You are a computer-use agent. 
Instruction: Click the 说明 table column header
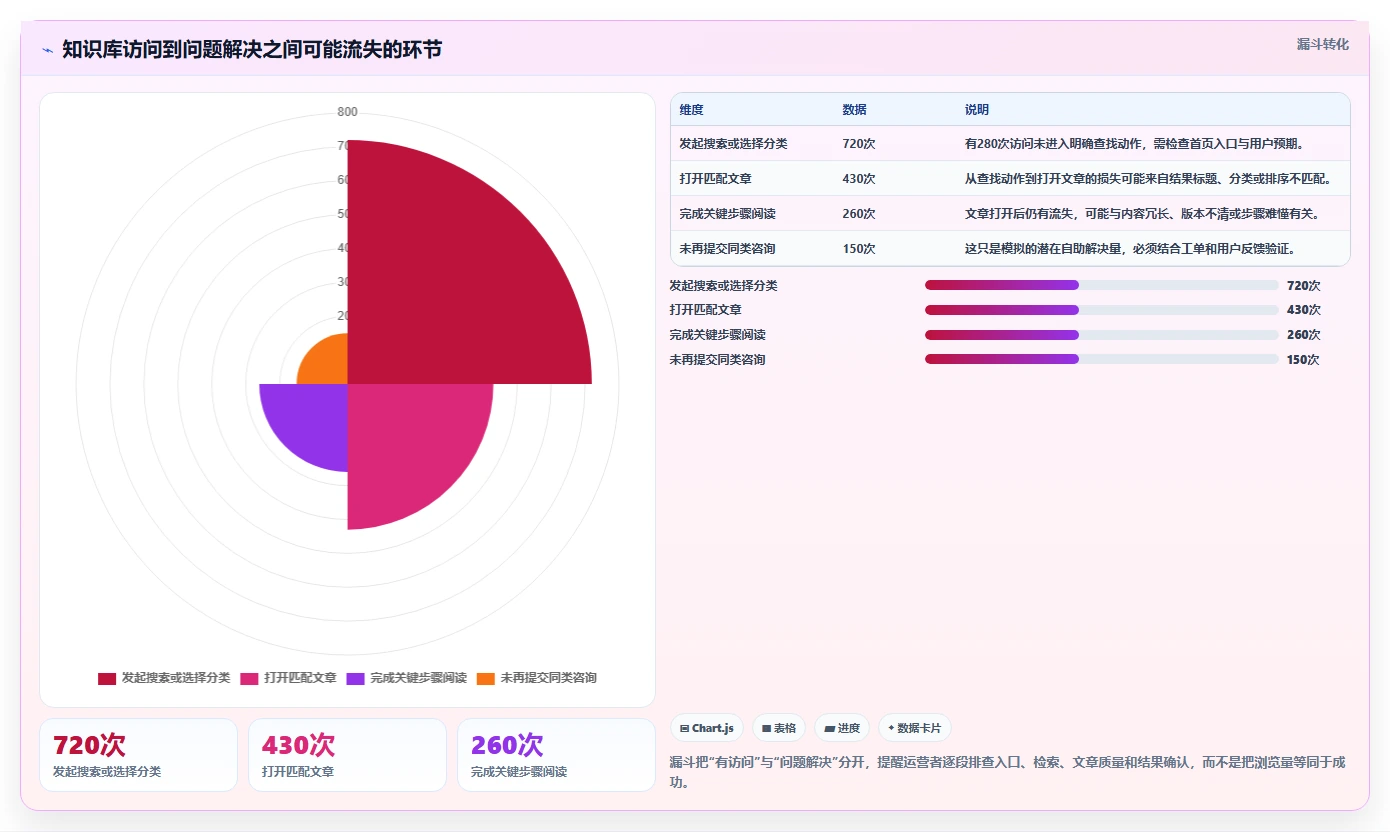(976, 110)
